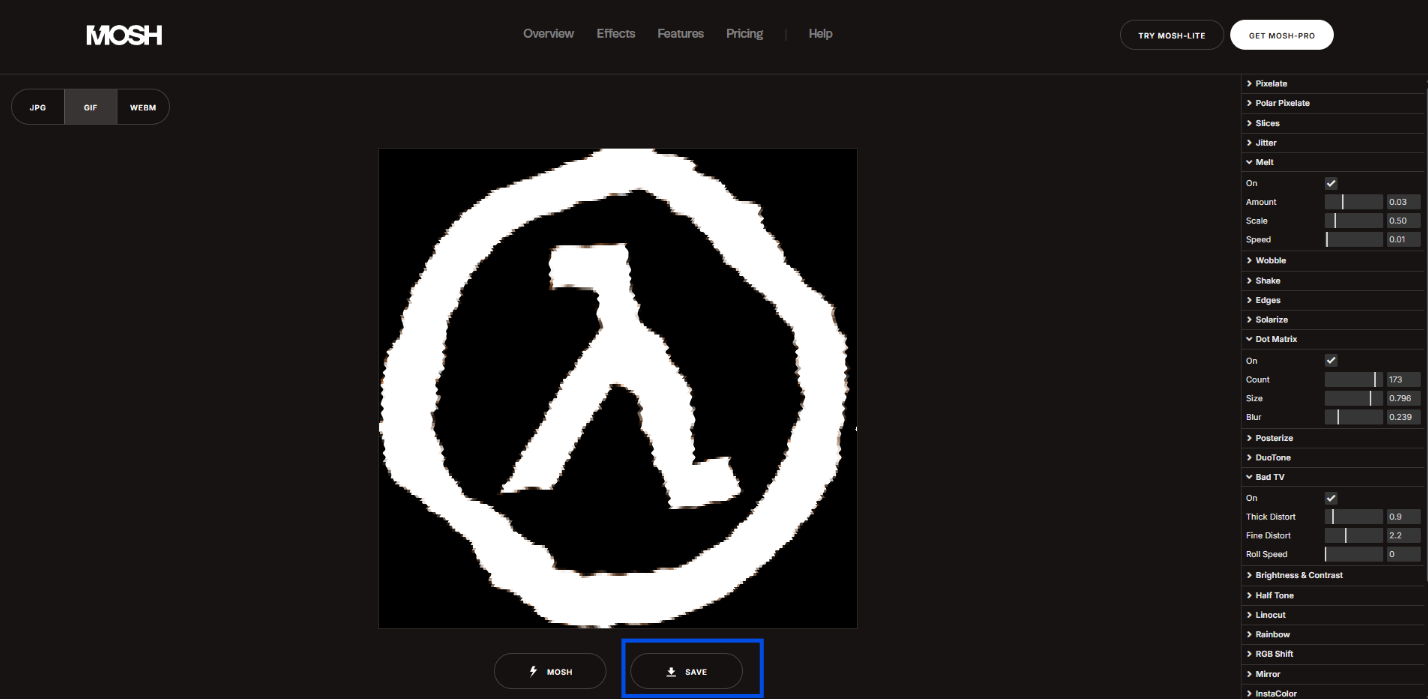The height and width of the screenshot is (699, 1428).
Task: Click the Dot Matrix Size value field 0.796
Action: pyautogui.click(x=1403, y=398)
